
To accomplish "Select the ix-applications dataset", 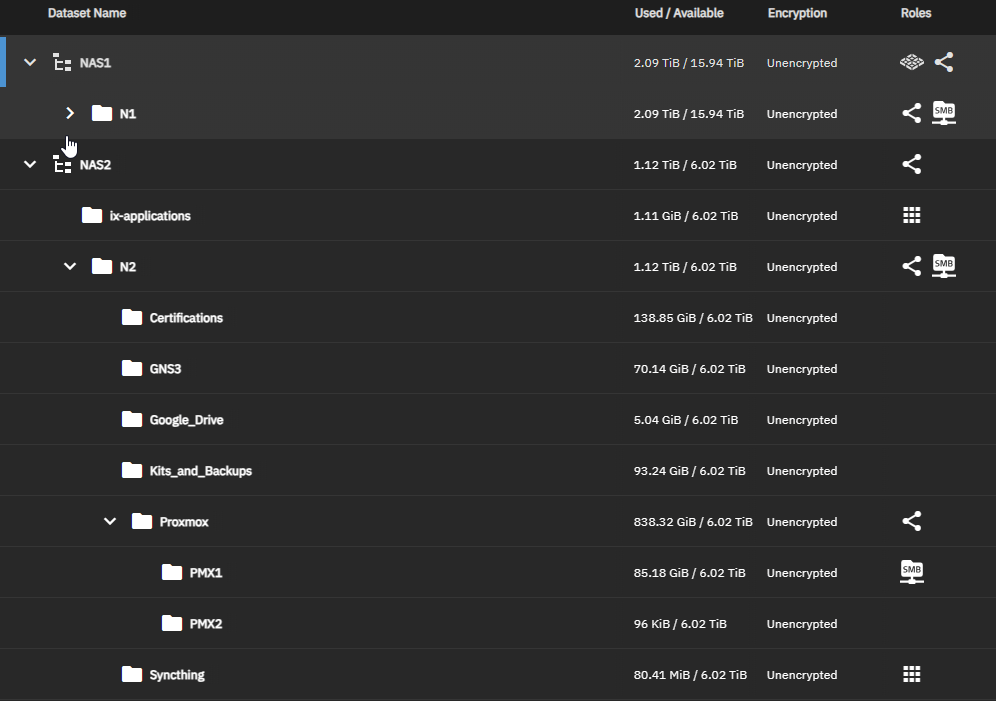I will [150, 216].
